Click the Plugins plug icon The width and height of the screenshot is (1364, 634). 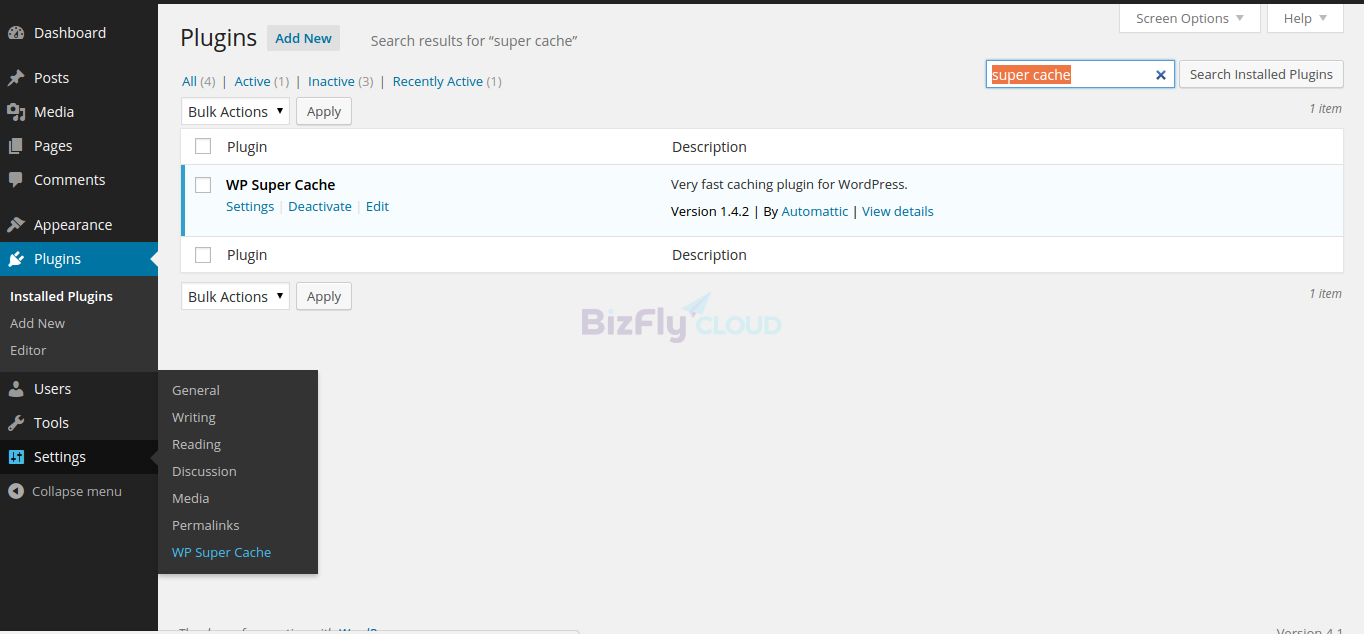tap(16, 259)
